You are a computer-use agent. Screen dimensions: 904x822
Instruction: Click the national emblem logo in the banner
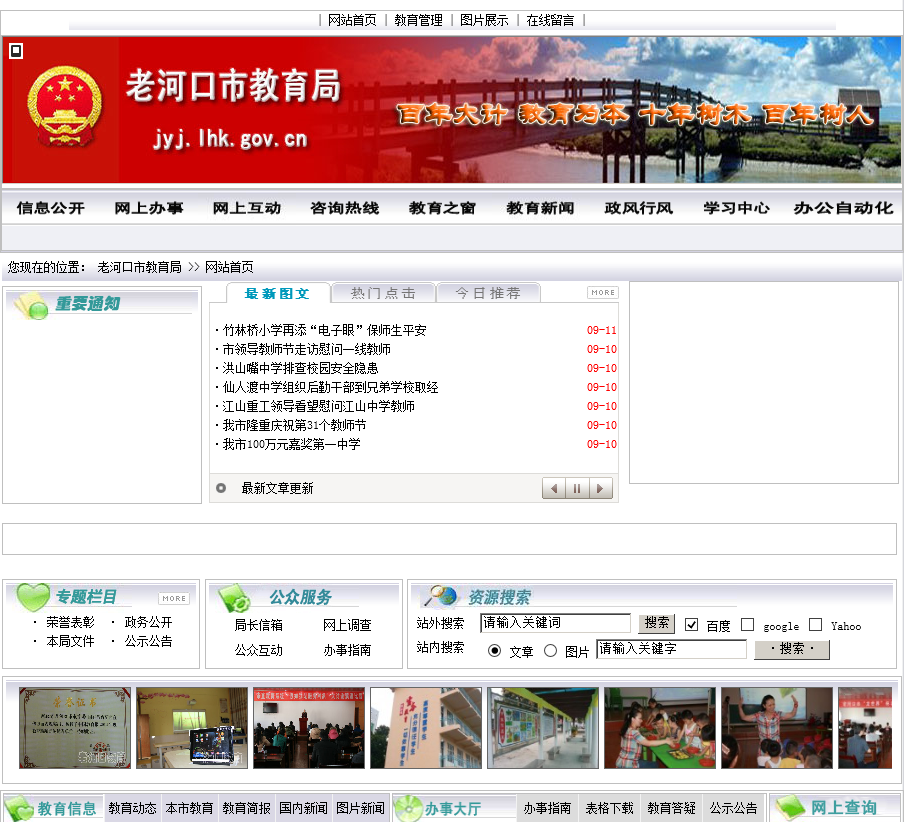pyautogui.click(x=65, y=106)
